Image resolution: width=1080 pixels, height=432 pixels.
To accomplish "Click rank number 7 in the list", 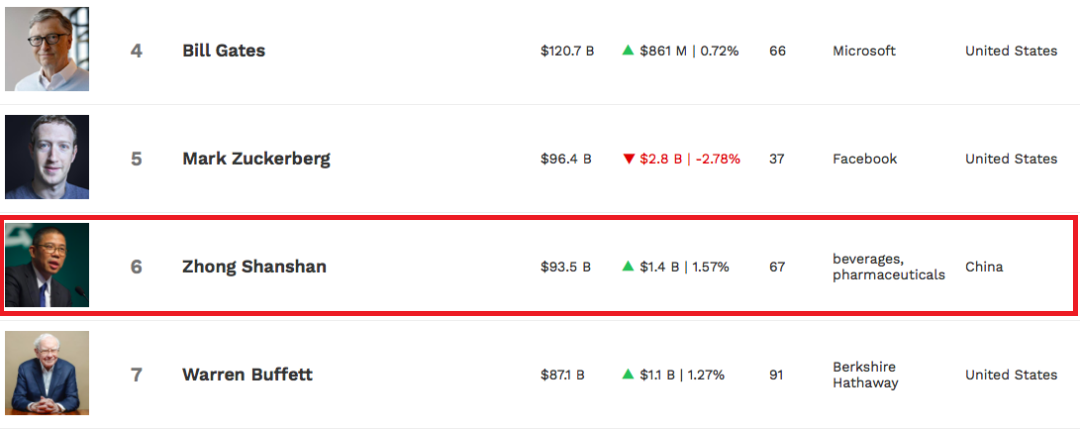I will 136,376.
